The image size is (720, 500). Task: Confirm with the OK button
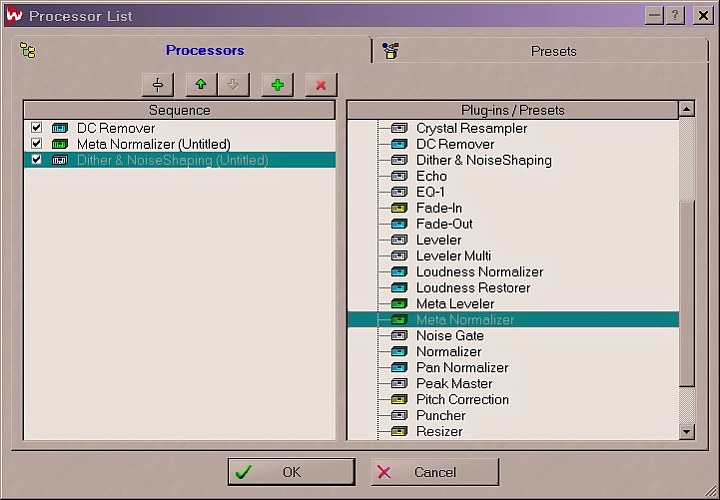[291, 472]
